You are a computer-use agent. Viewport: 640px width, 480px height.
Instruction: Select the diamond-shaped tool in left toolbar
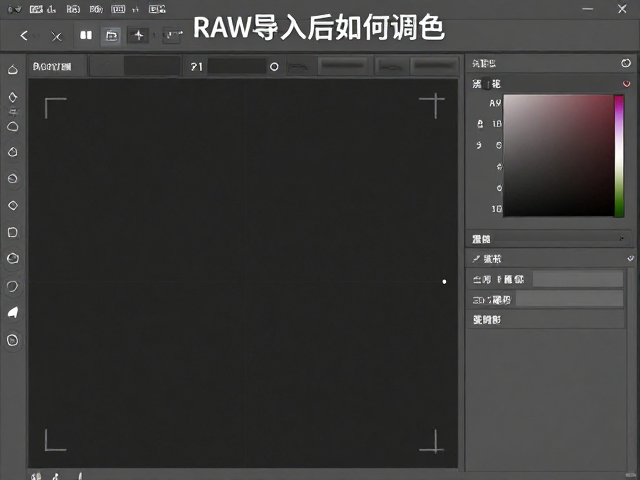click(x=13, y=97)
